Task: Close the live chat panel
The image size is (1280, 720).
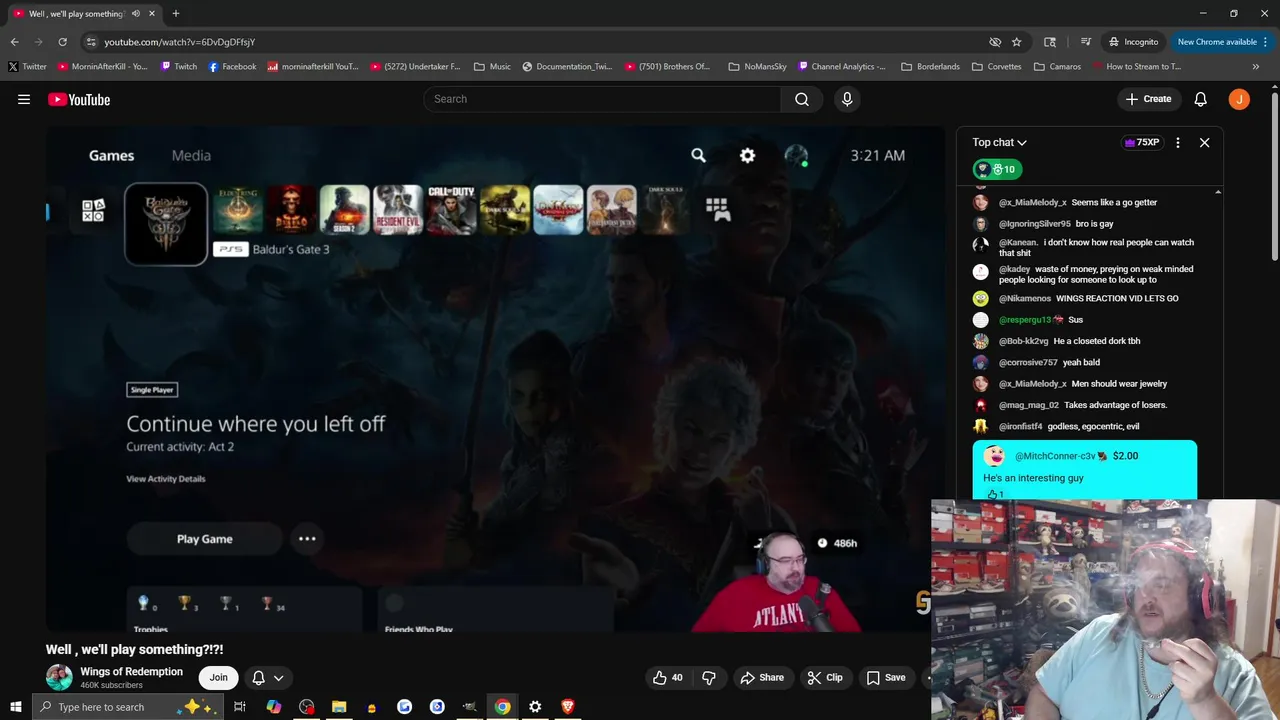Action: pos(1204,142)
